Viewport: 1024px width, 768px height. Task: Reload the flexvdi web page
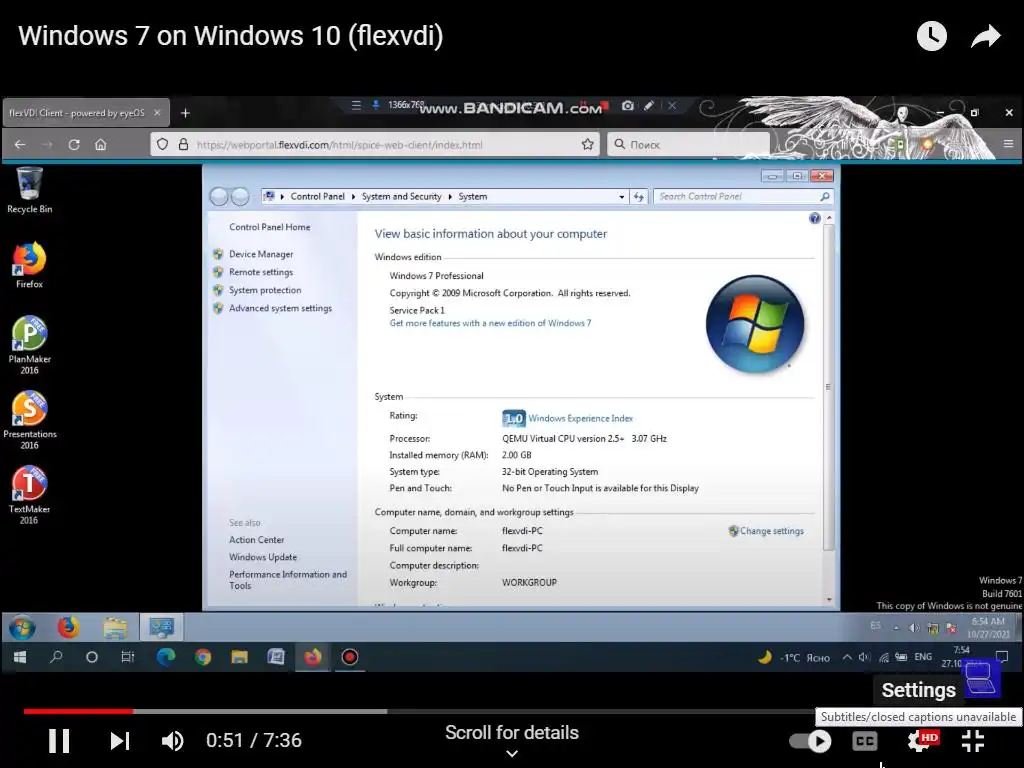click(74, 144)
